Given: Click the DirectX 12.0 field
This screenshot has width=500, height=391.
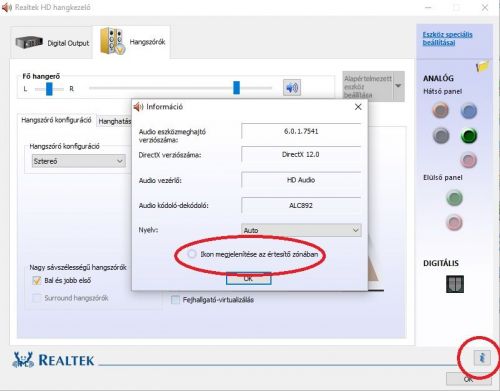Looking at the screenshot, I should coord(301,155).
